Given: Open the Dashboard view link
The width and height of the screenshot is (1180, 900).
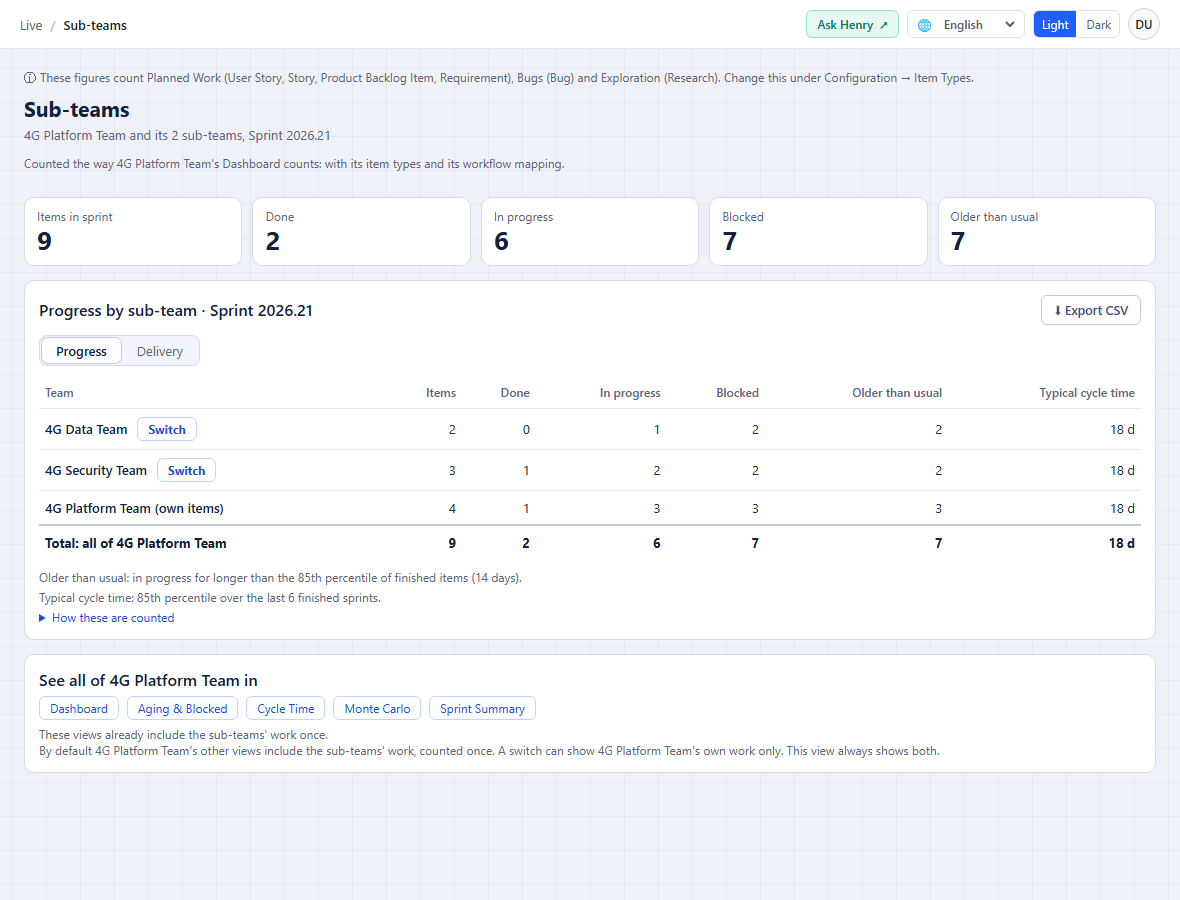Looking at the screenshot, I should coord(79,709).
